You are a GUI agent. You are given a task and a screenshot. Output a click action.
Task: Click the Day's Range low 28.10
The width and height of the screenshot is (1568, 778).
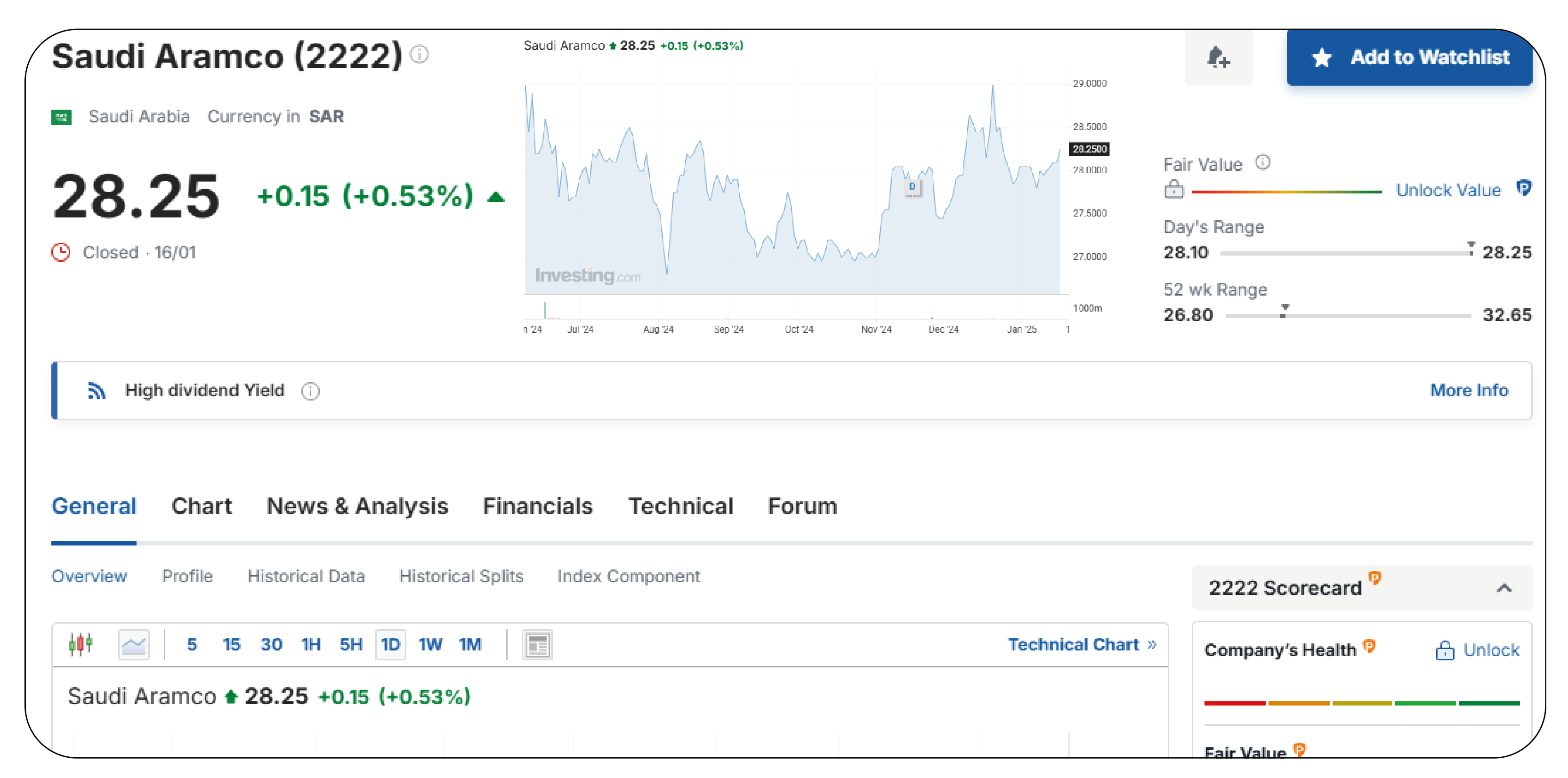pos(1186,252)
